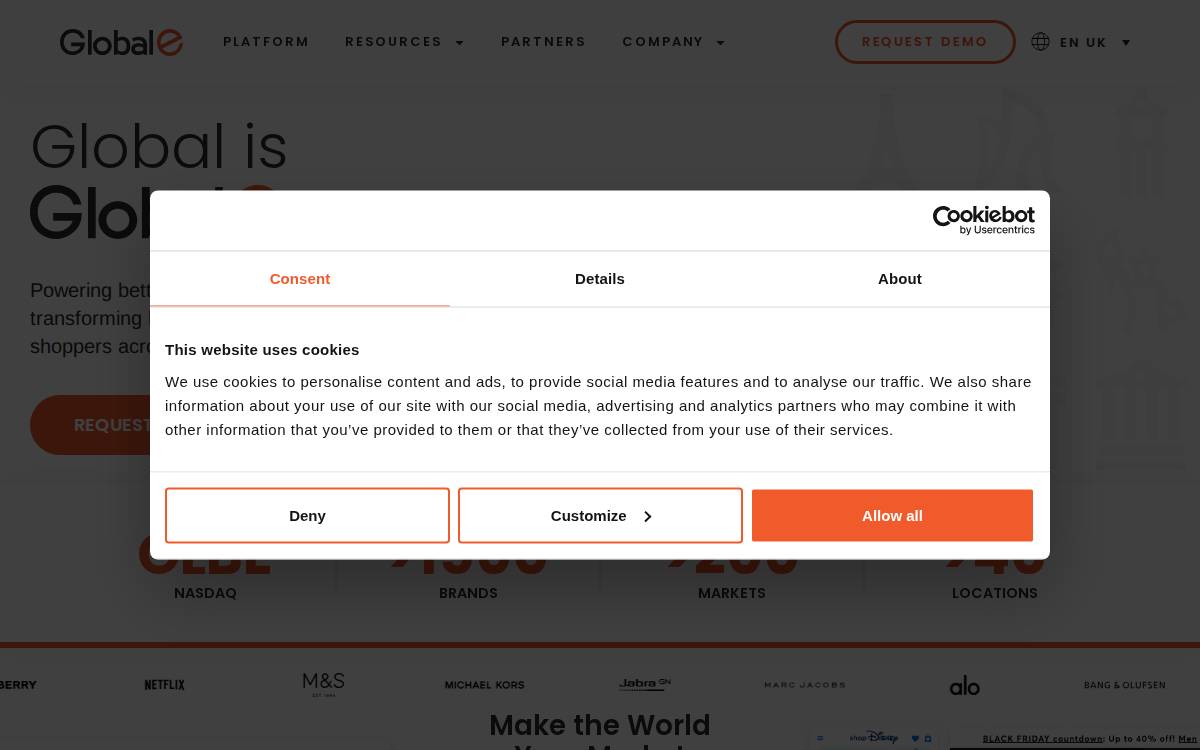Click the 'This website uses cookies' heading
Image resolution: width=1200 pixels, height=750 pixels.
coord(262,350)
